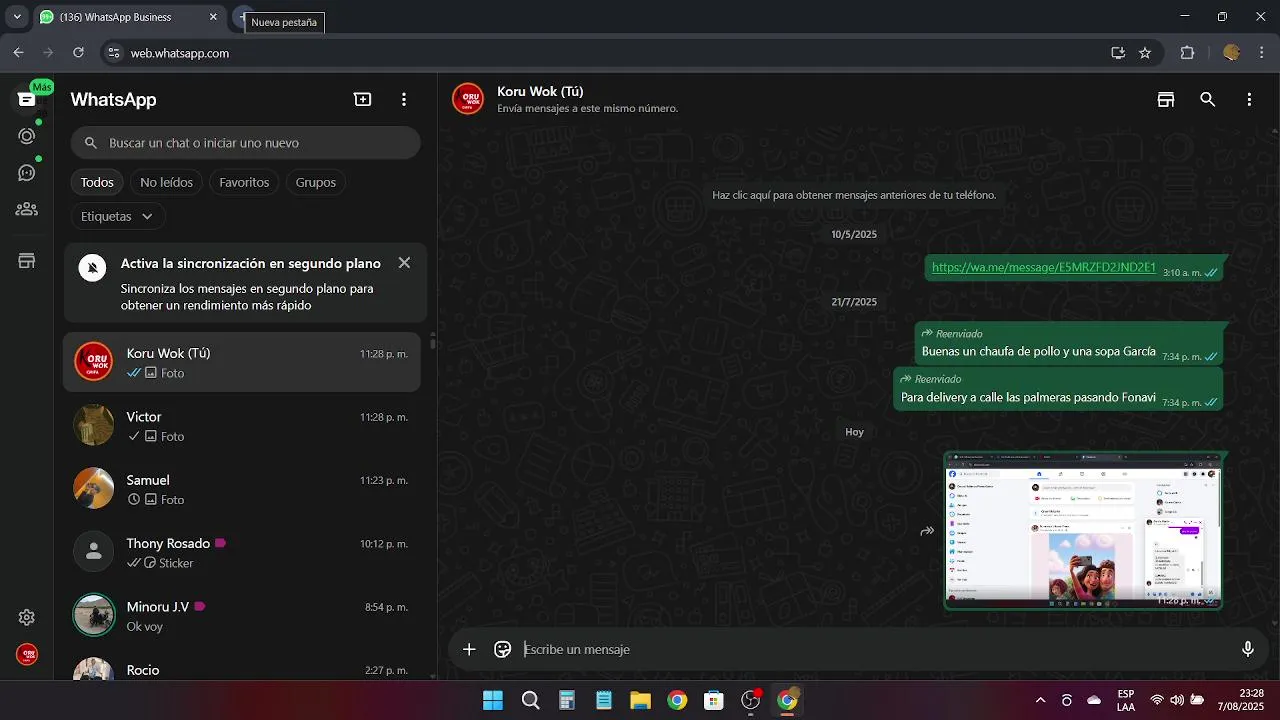Open the emoji picker
1280x720 pixels.
(503, 649)
